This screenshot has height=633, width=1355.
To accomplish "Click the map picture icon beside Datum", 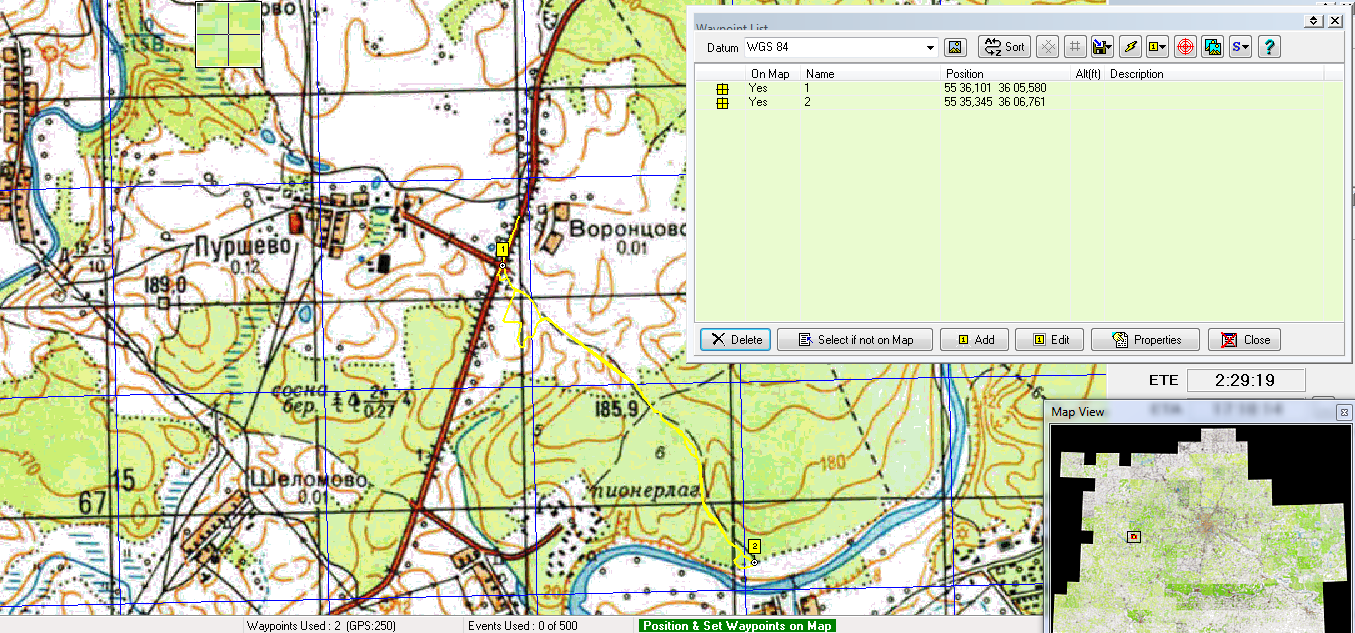I will click(x=955, y=47).
